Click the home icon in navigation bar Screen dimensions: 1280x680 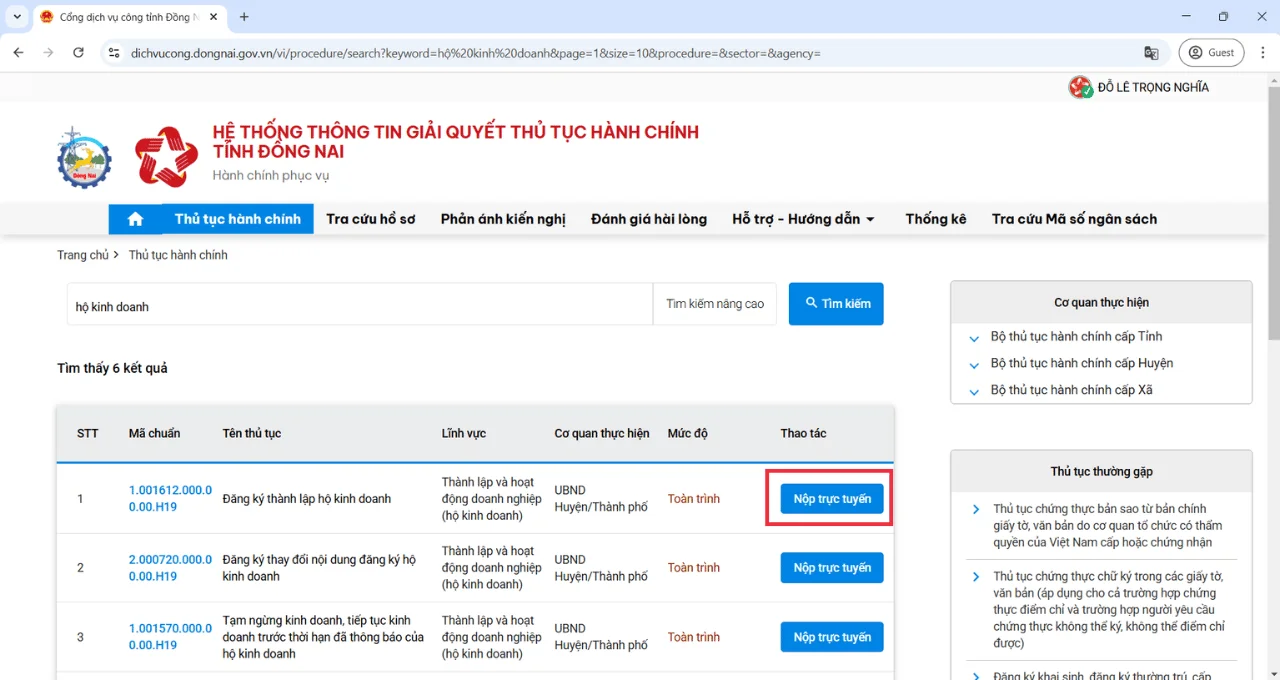click(135, 219)
